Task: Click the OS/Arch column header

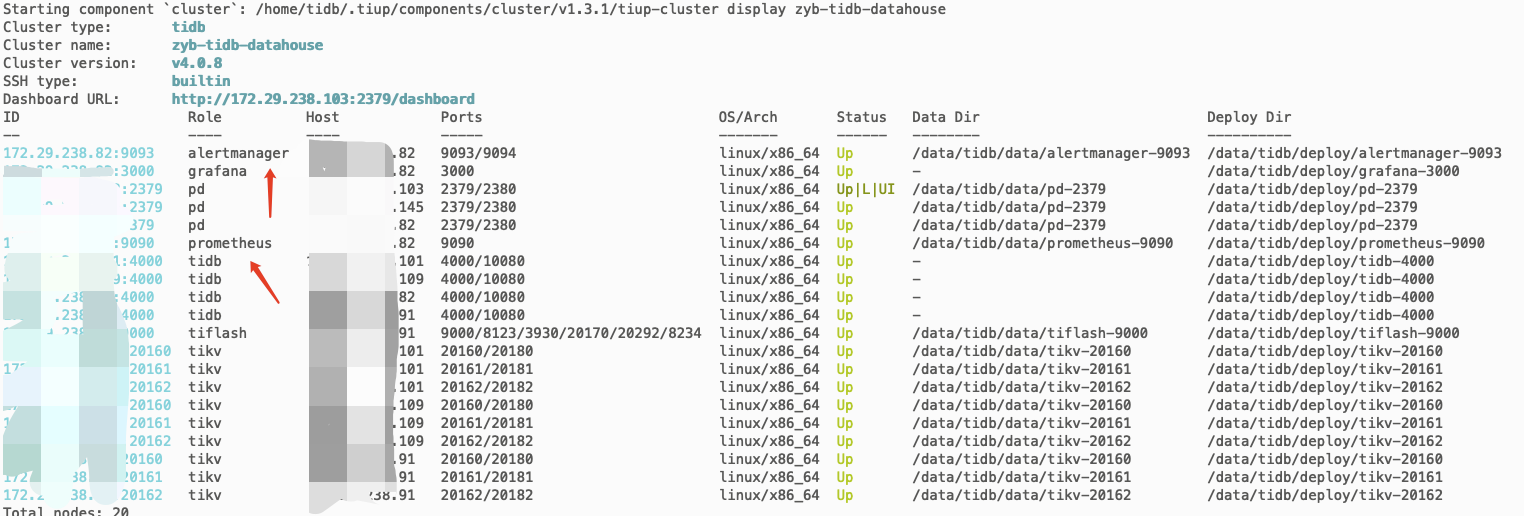Action: click(x=748, y=117)
